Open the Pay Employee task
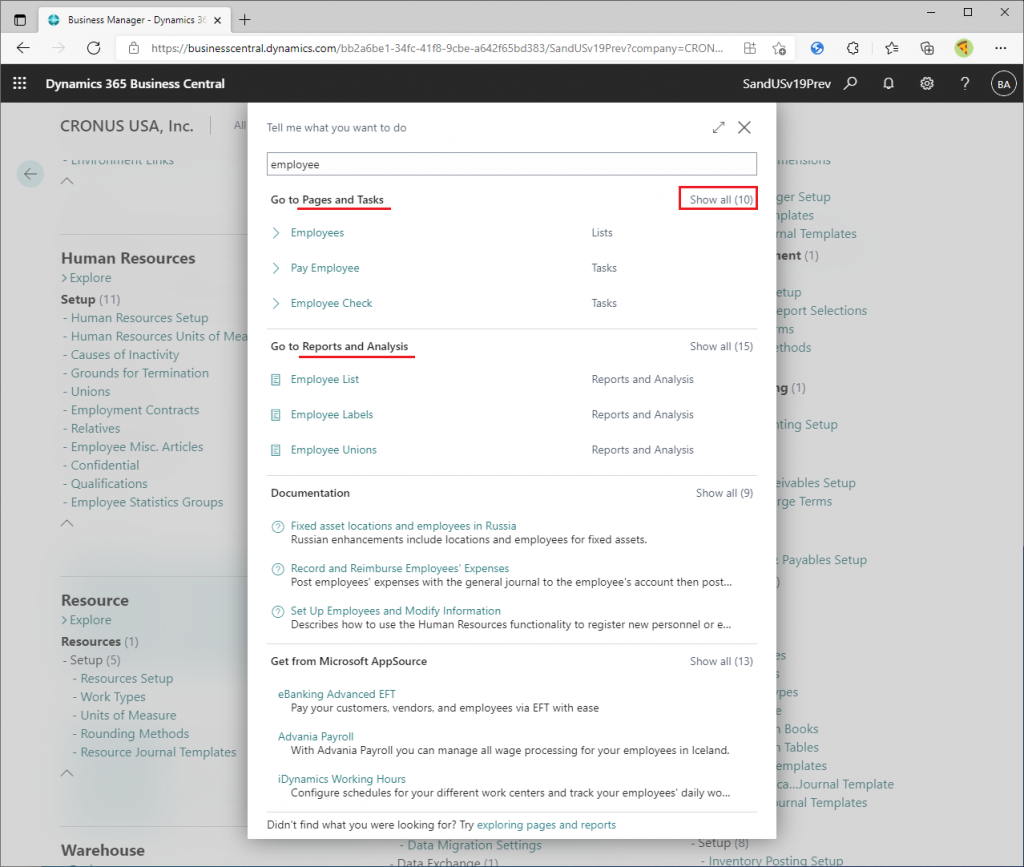Screen dimensions: 1024x867 325,268
